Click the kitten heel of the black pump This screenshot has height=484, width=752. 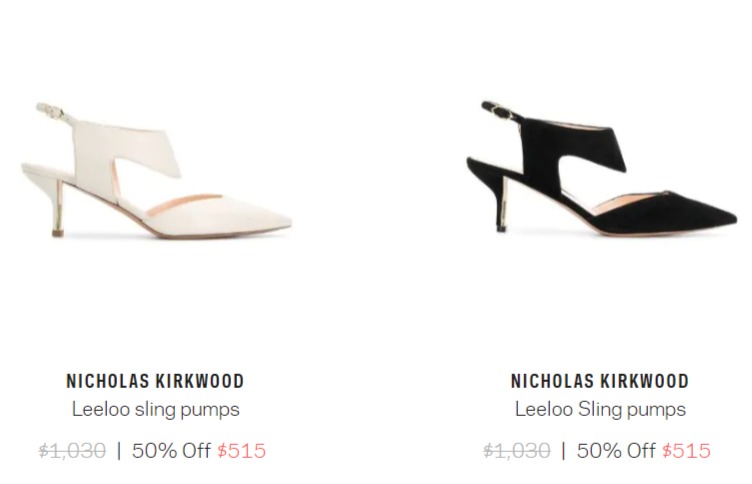(x=502, y=204)
